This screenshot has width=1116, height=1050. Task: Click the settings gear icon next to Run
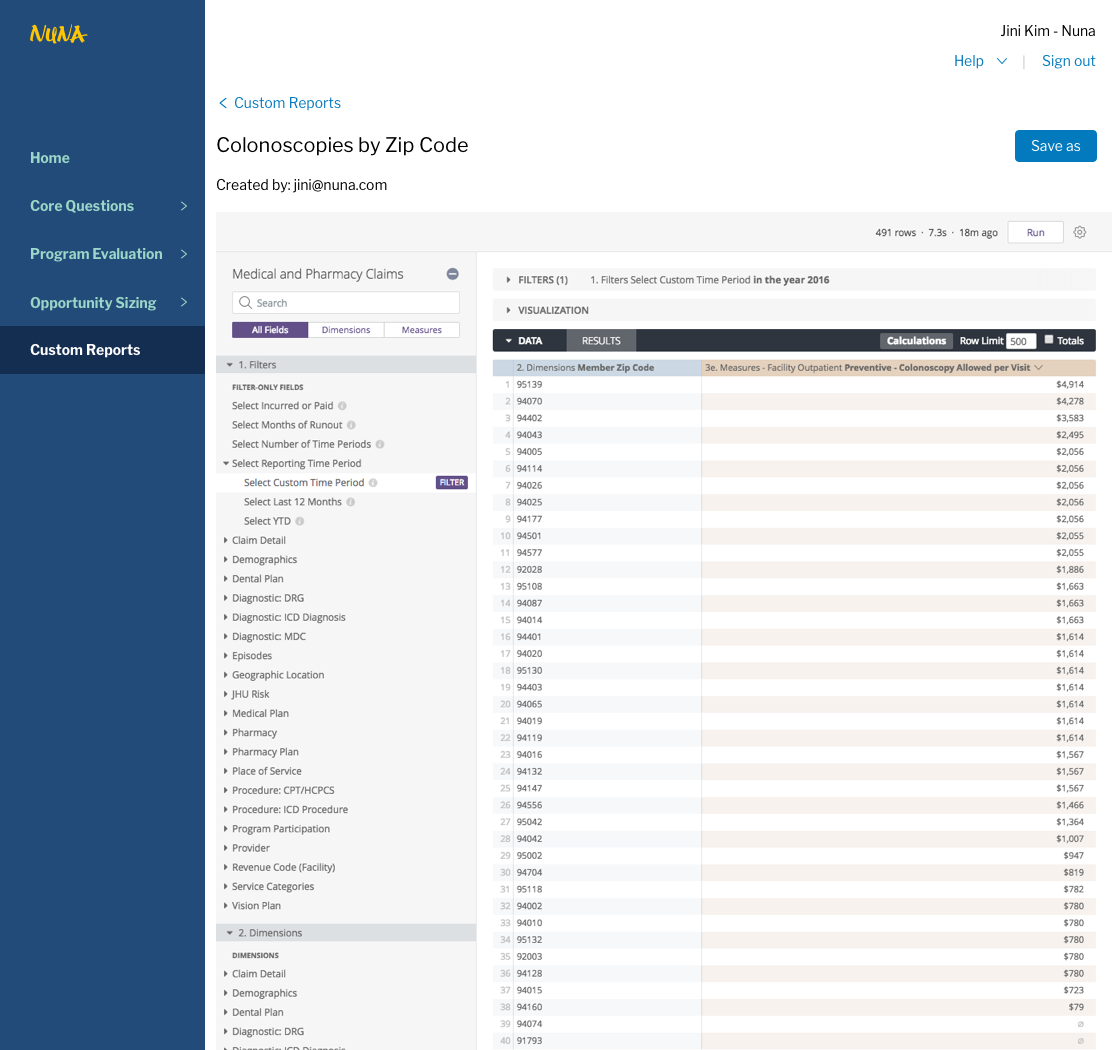(1080, 232)
